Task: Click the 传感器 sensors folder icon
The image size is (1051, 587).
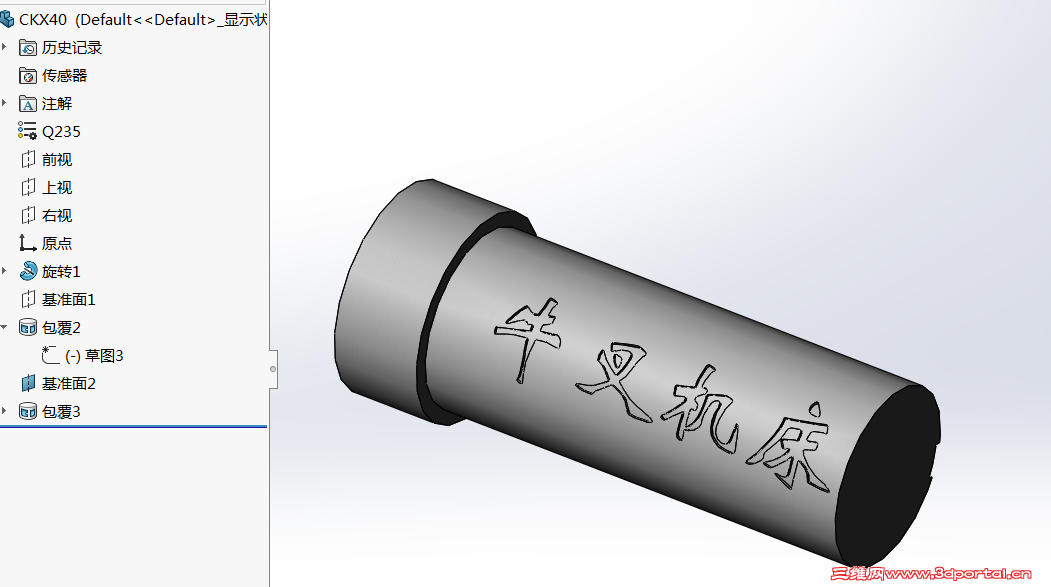Action: 27,76
